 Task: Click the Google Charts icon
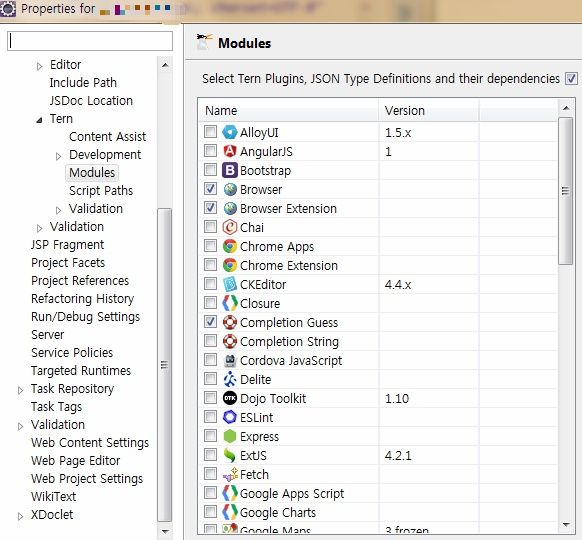(230, 512)
